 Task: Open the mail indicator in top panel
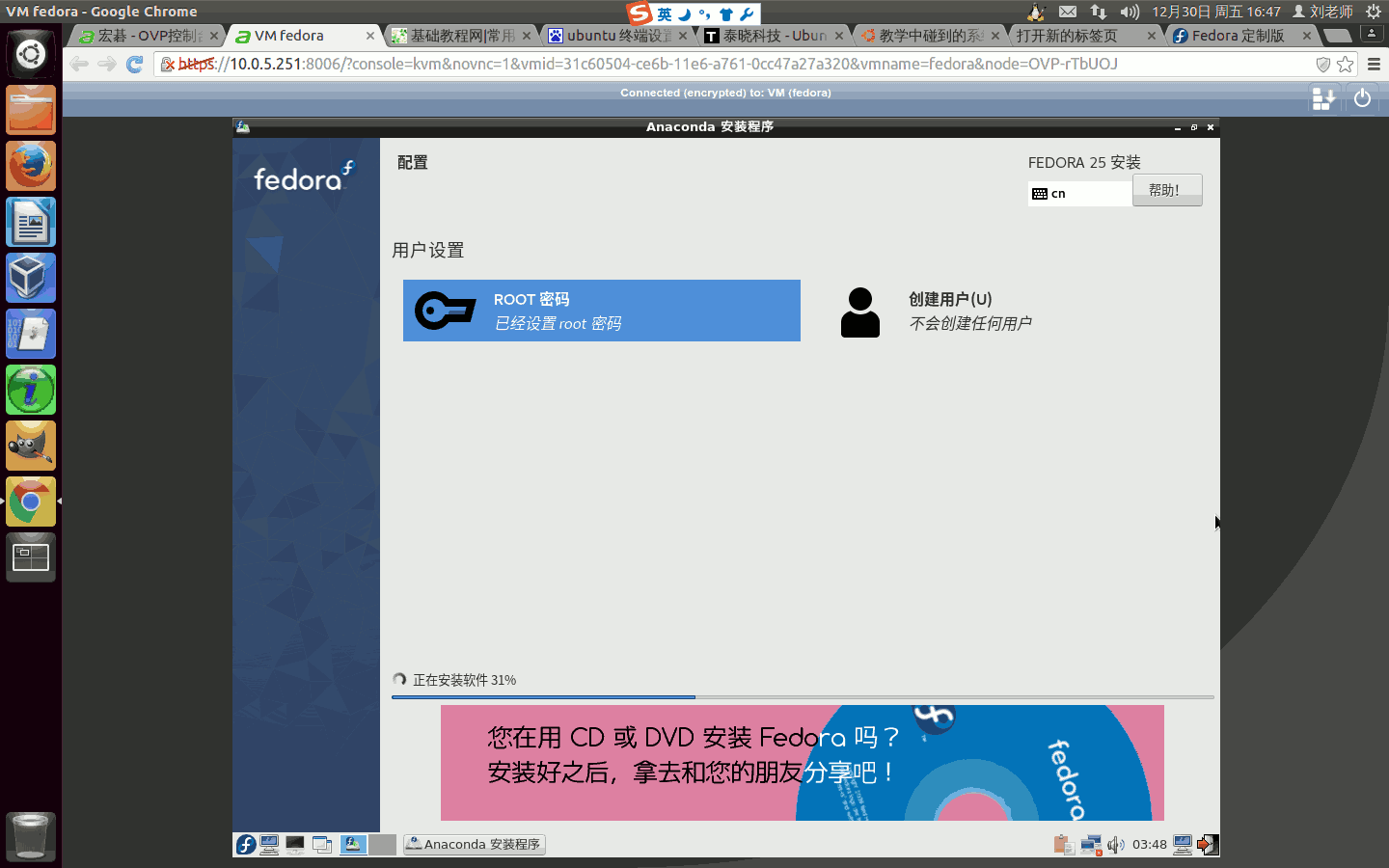click(1068, 12)
